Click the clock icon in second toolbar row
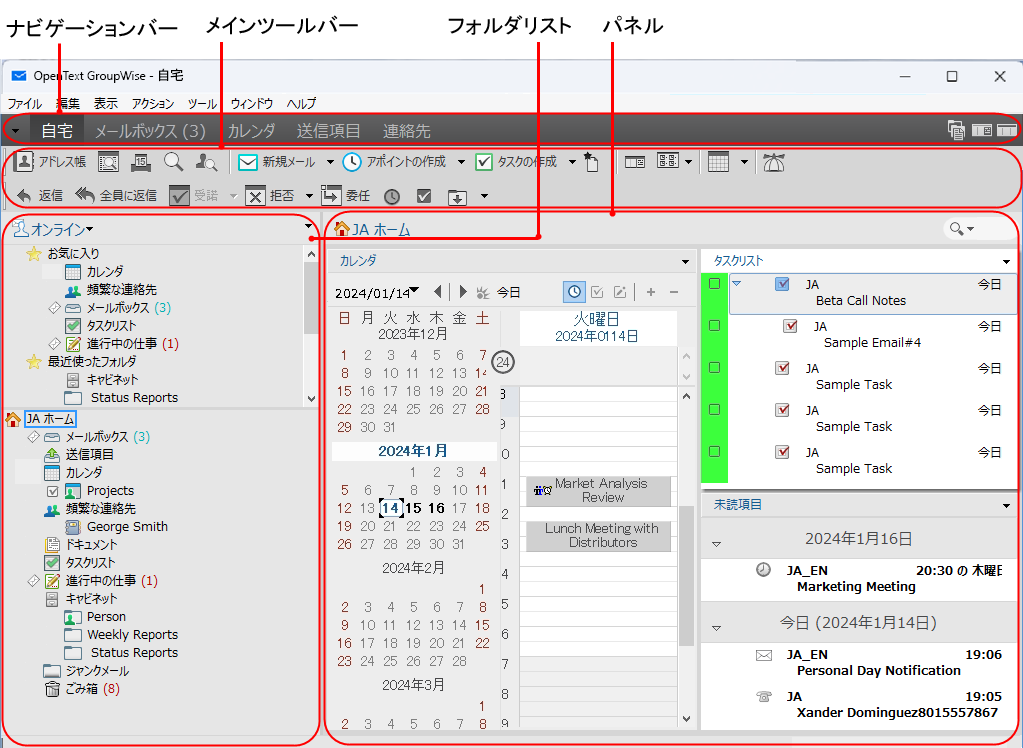 391,196
